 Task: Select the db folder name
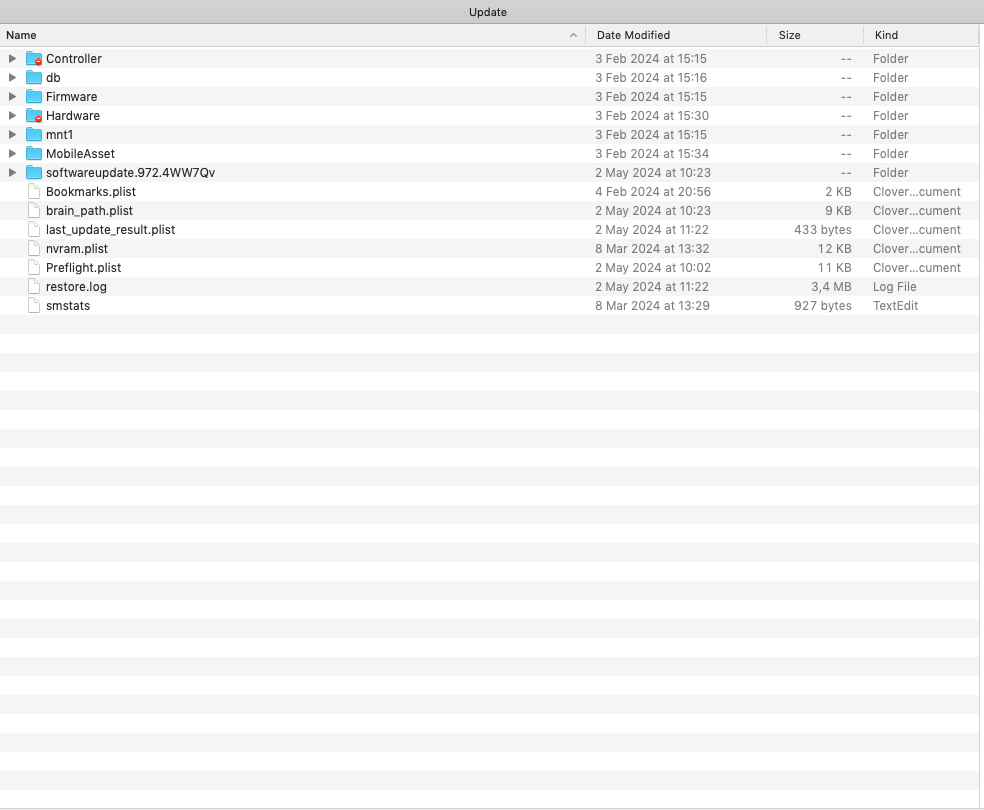(53, 78)
